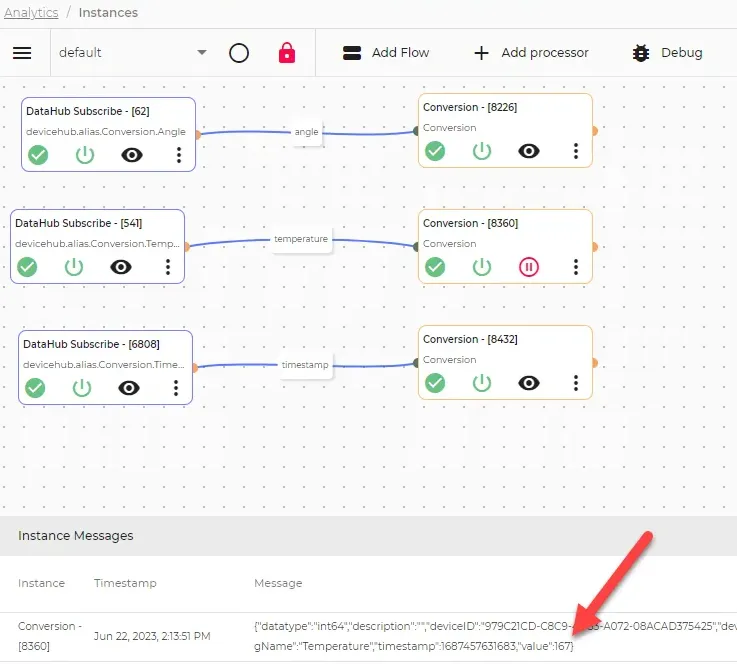Screen dimensions: 737x664
Task: Select the temperature connection label
Action: click(x=301, y=239)
